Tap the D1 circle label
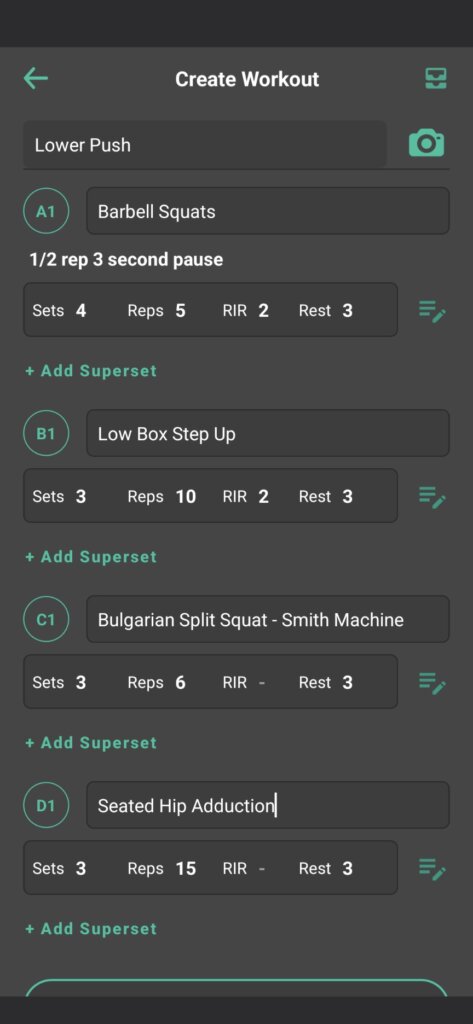473x1024 pixels. pos(46,806)
